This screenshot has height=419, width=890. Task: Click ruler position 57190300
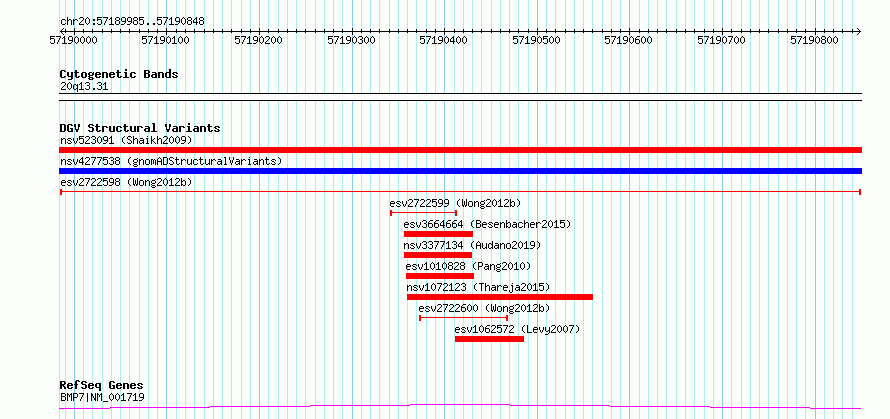[x=351, y=41]
